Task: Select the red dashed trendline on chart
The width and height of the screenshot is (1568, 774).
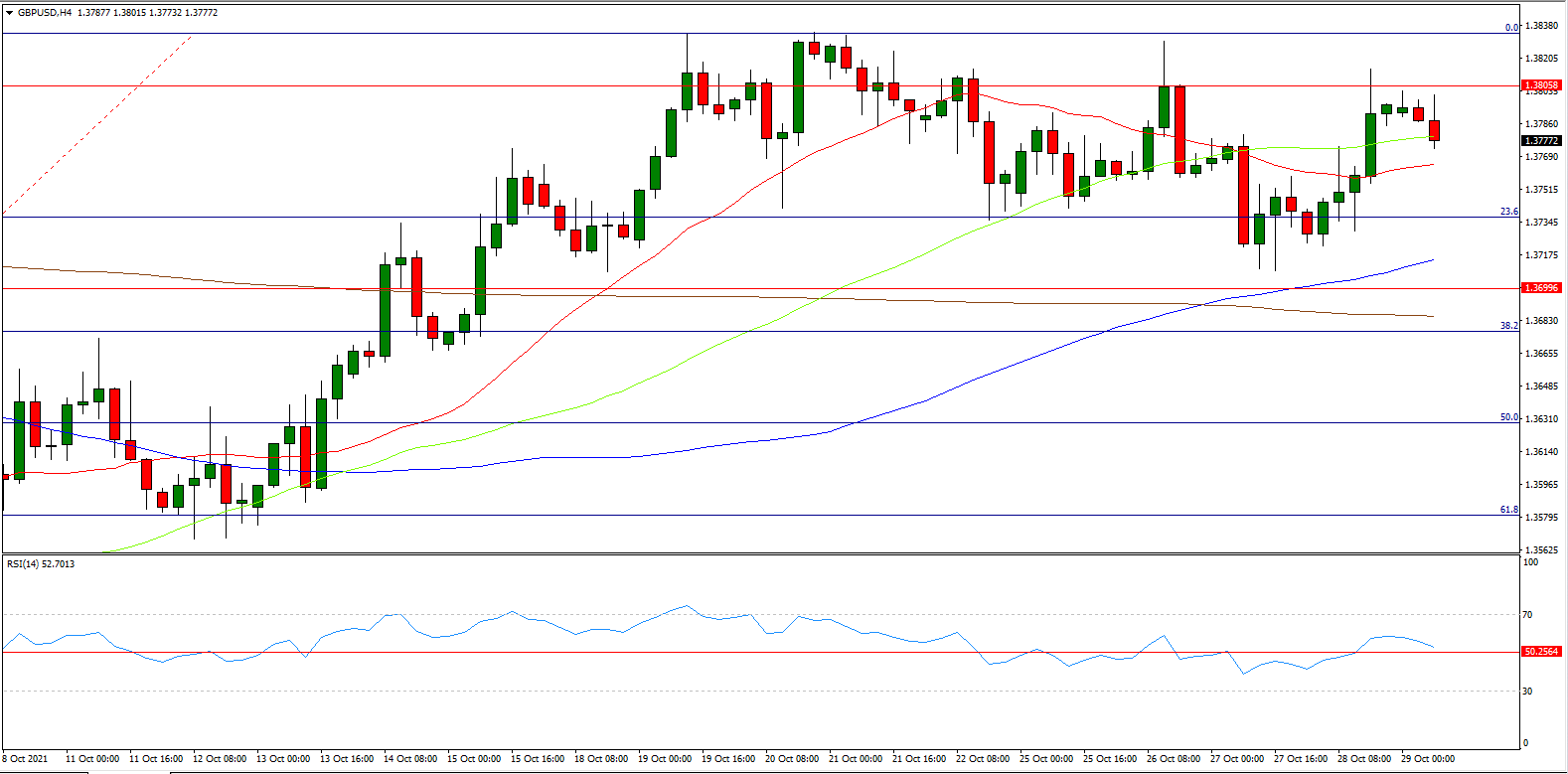Action: pyautogui.click(x=96, y=125)
